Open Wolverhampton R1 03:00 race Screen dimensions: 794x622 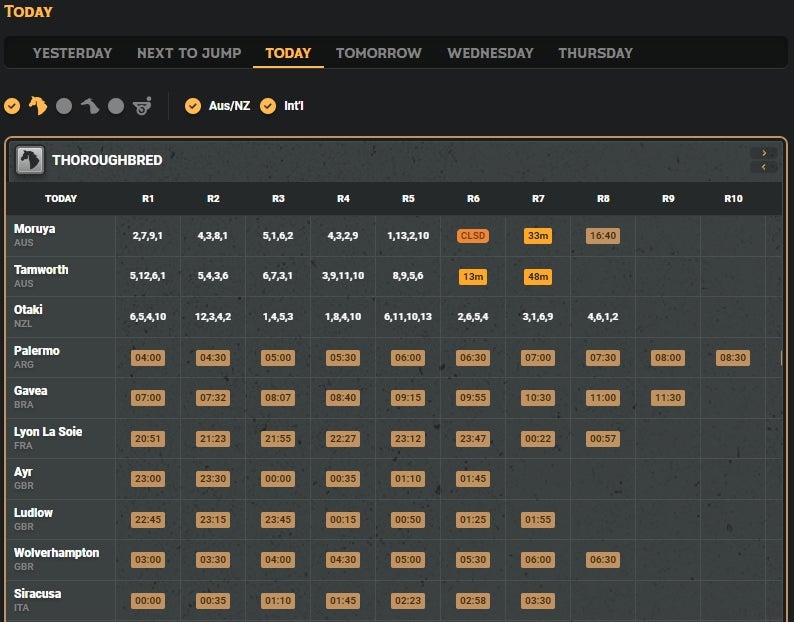click(148, 560)
